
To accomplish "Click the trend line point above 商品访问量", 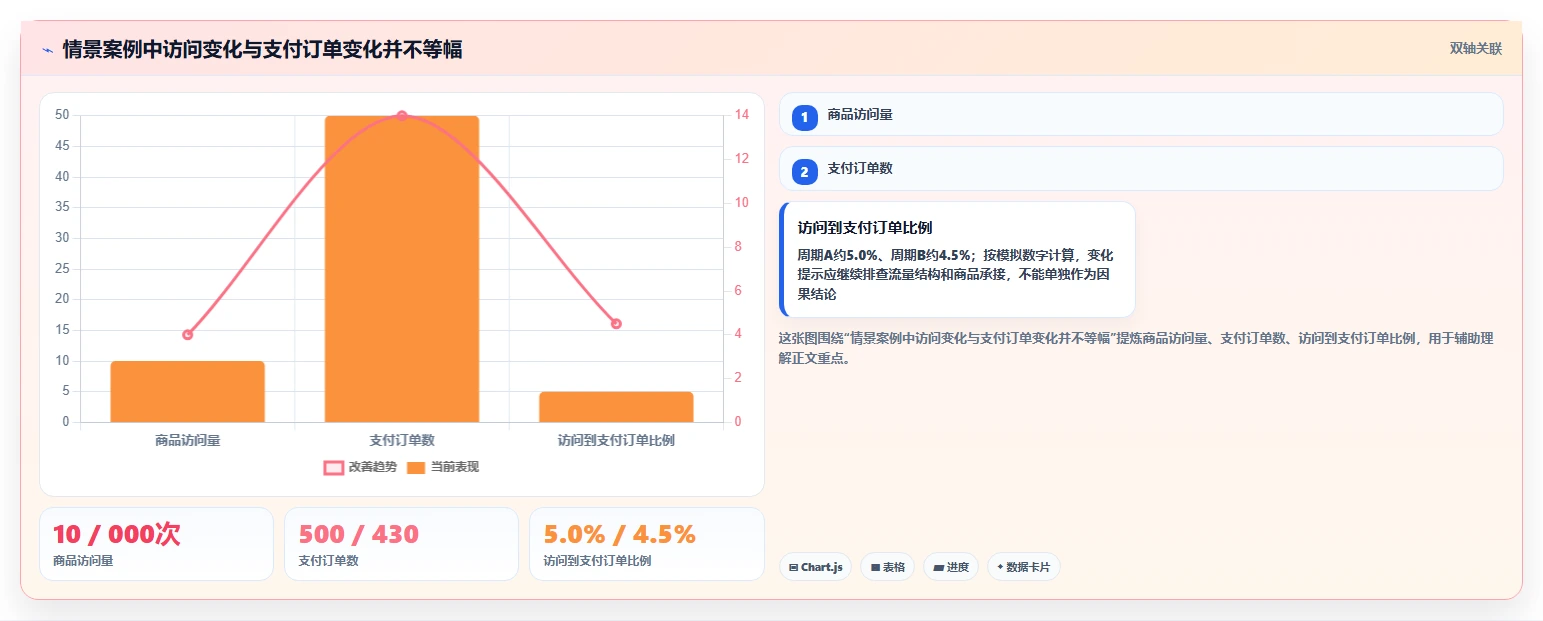I will point(187,335).
